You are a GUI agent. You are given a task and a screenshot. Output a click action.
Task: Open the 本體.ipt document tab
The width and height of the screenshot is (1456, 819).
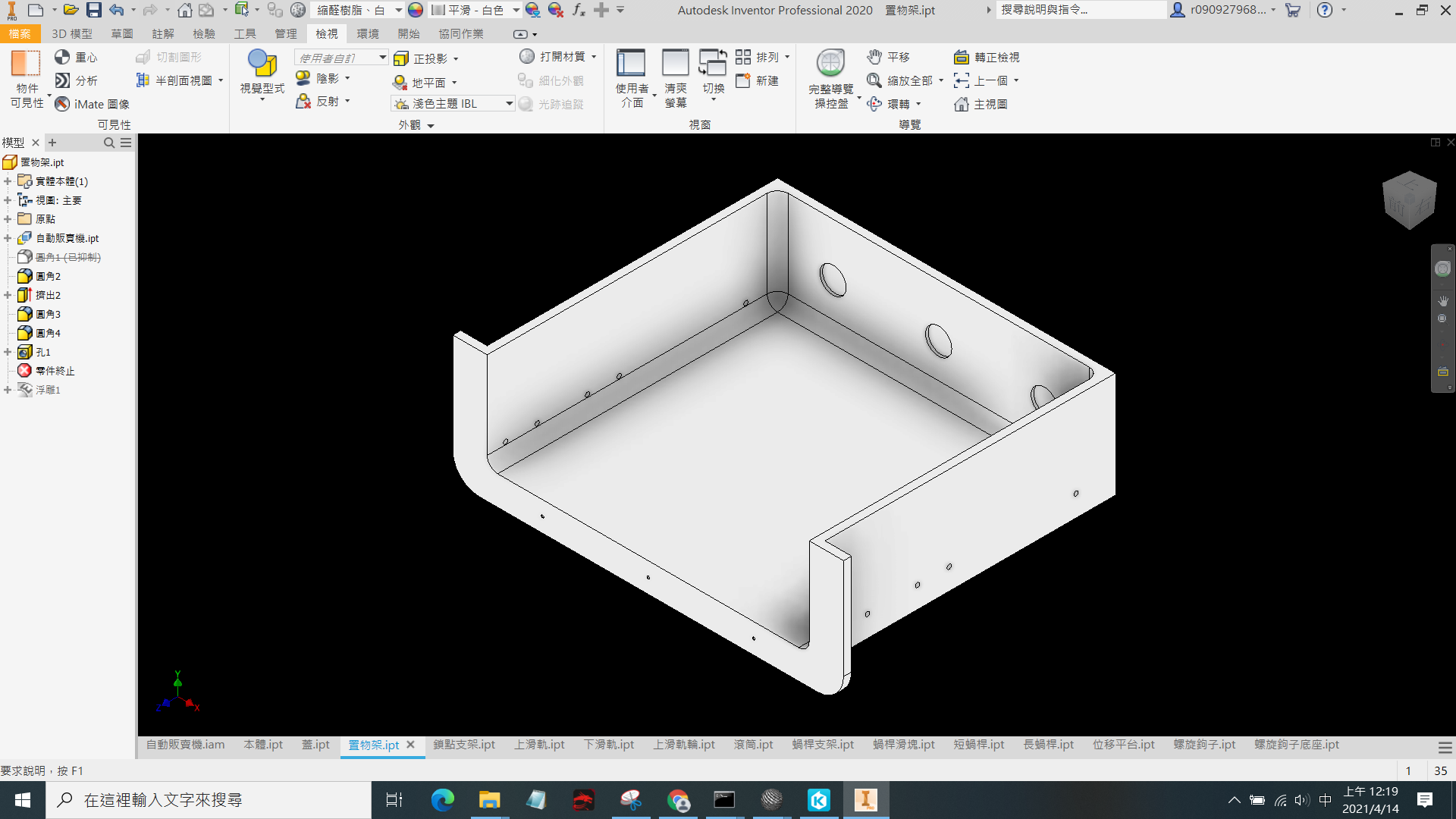pos(263,745)
